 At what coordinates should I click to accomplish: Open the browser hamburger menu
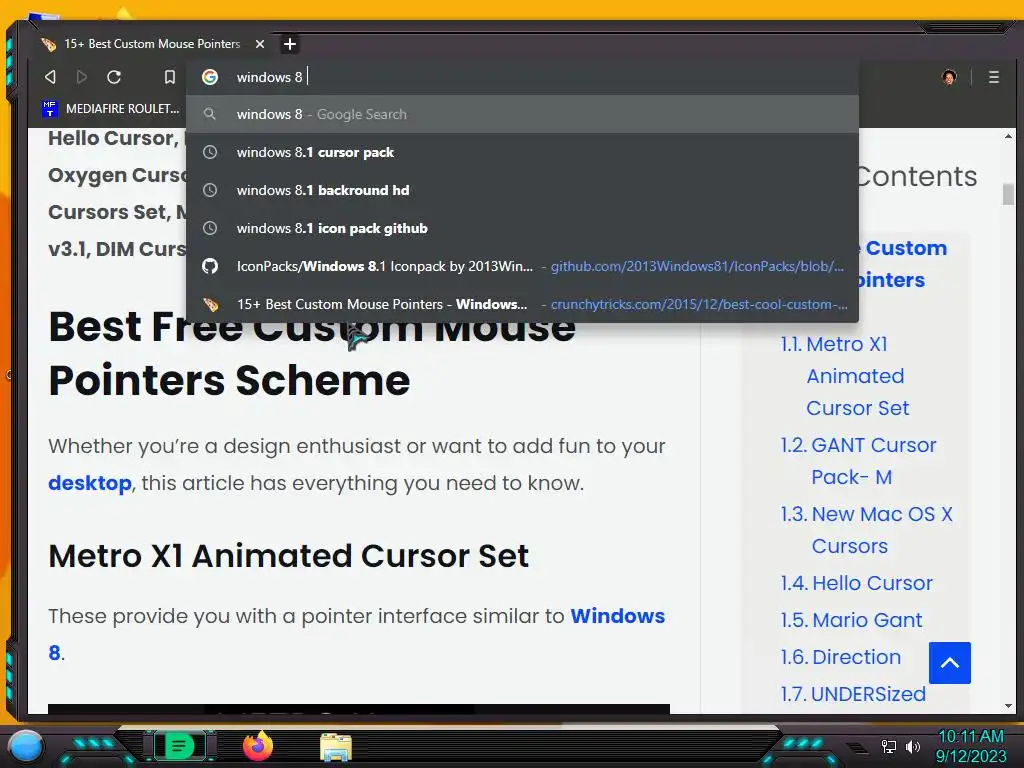(993, 77)
